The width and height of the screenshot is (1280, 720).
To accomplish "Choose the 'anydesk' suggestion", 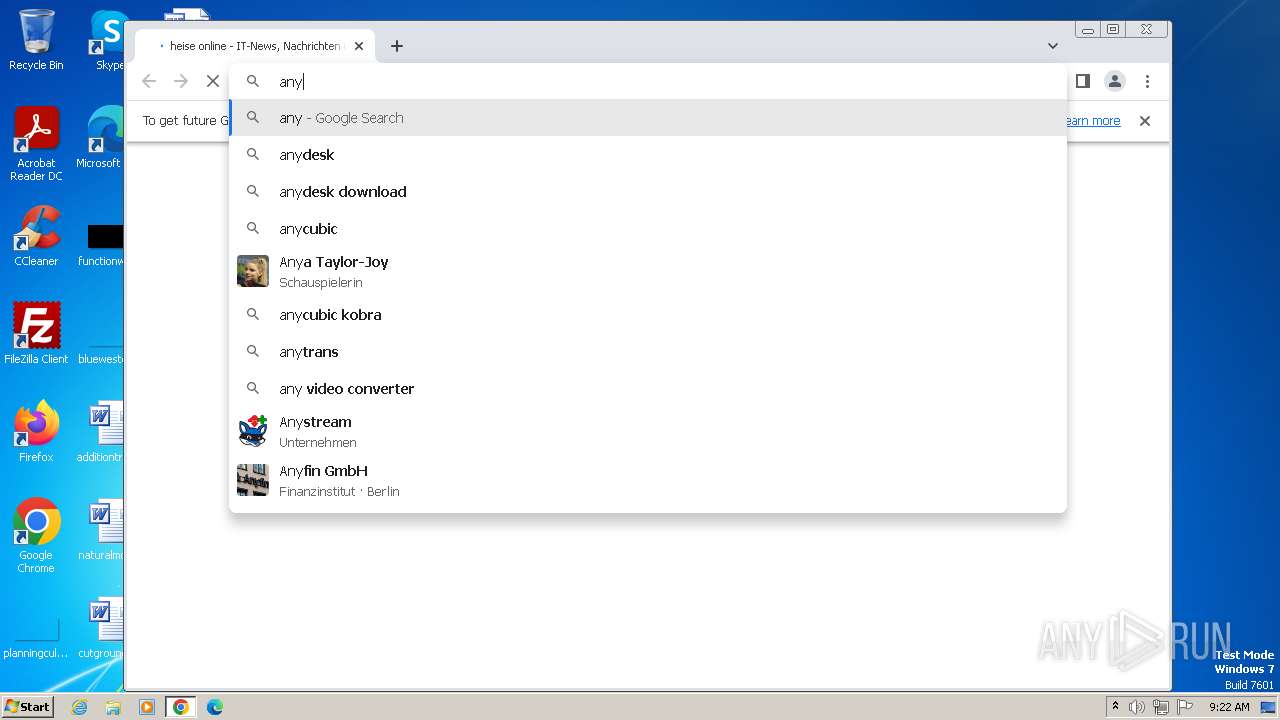I will tap(648, 155).
